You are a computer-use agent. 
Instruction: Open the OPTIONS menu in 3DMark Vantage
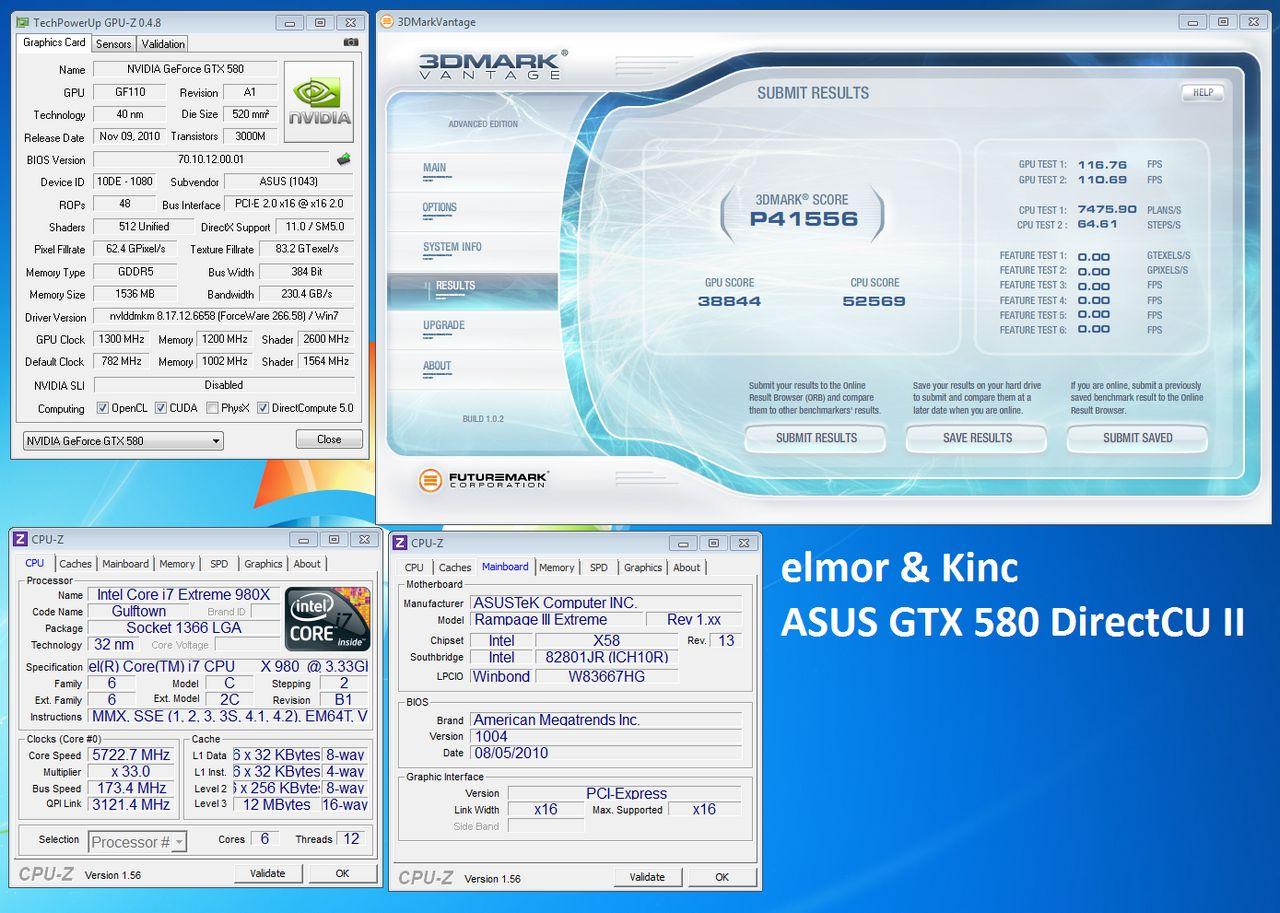pyautogui.click(x=440, y=208)
